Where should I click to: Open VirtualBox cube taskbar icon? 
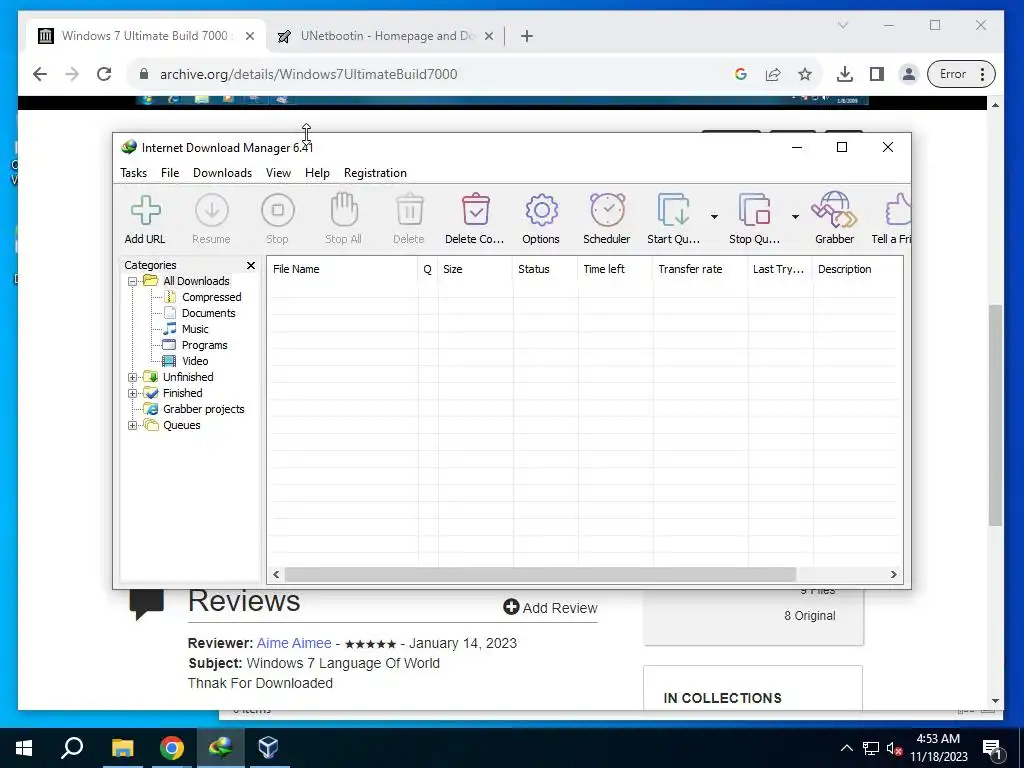(x=268, y=748)
